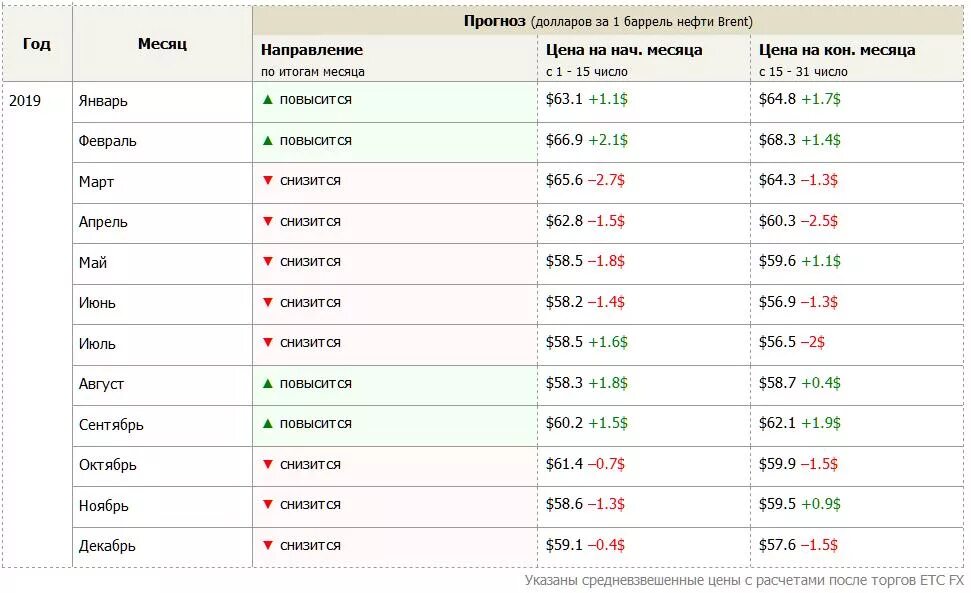Click the $59.5 end price for Ноябрь
This screenshot has width=971, height=593.
click(777, 505)
